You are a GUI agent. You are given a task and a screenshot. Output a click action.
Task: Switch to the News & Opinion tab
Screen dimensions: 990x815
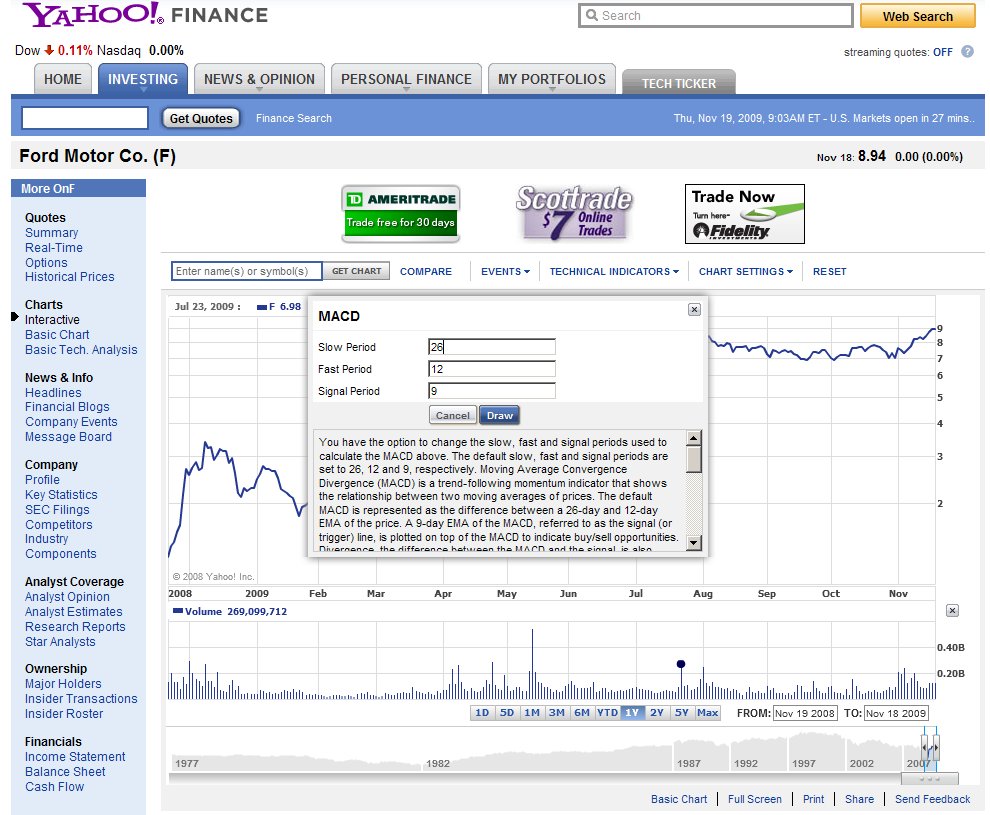click(259, 79)
